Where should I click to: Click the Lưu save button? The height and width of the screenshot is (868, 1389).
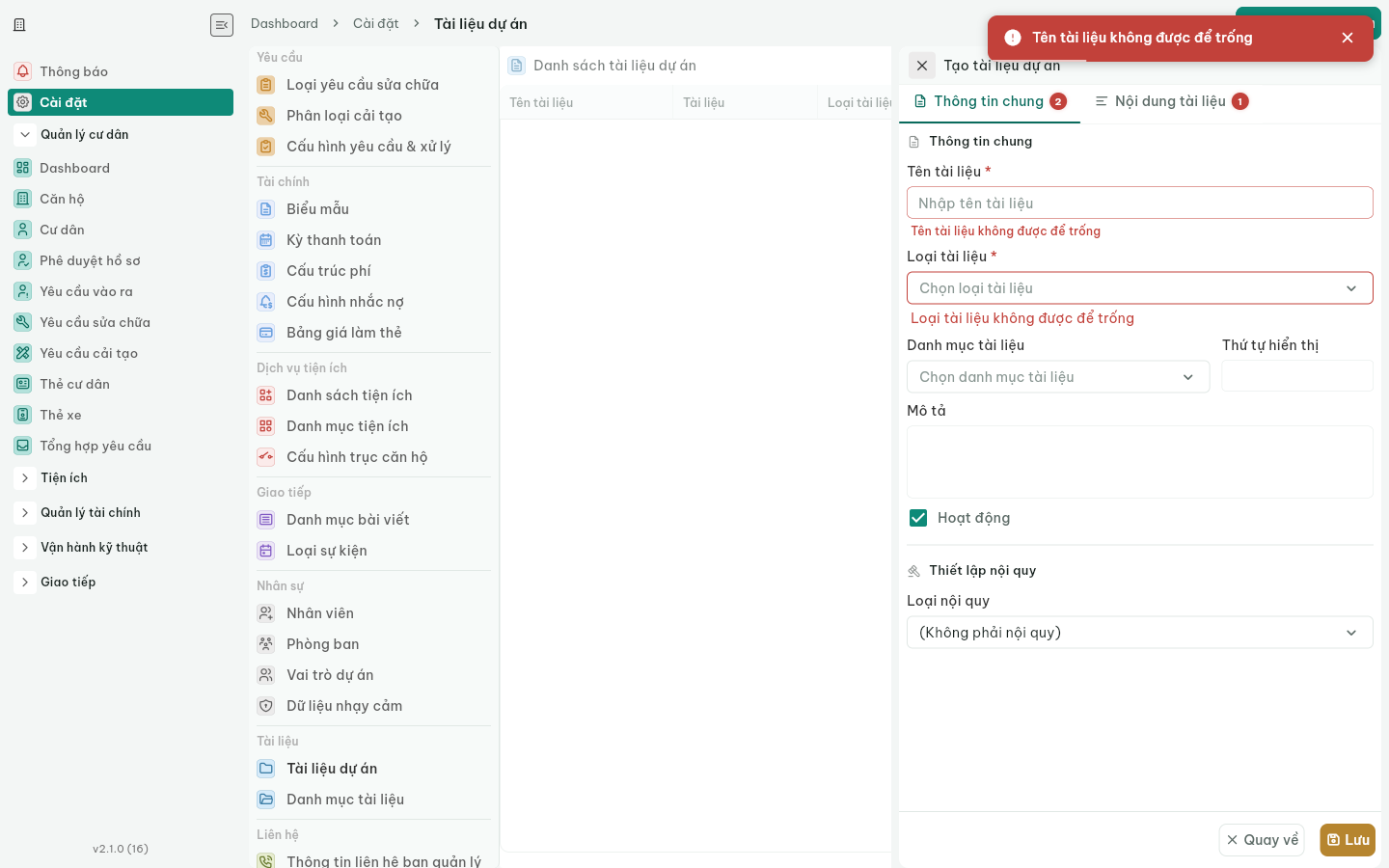coord(1348,840)
